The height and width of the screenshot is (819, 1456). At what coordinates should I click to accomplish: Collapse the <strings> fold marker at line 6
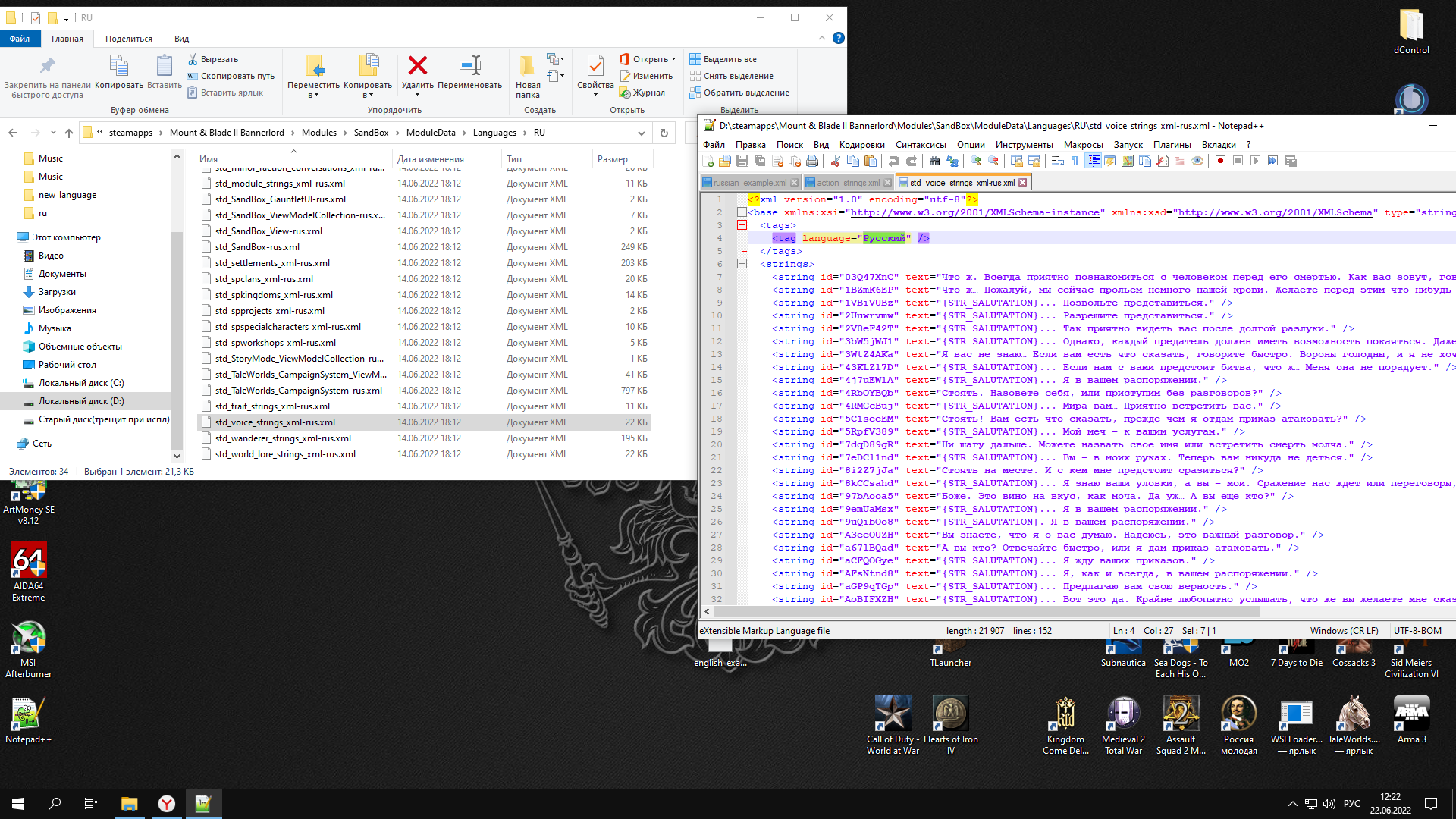click(742, 264)
